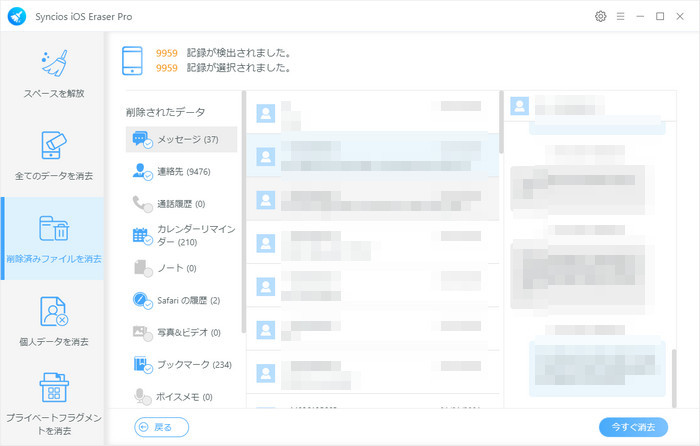This screenshot has height=446, width=700.
Task: Click the ノート notes icon
Action: click(x=142, y=268)
